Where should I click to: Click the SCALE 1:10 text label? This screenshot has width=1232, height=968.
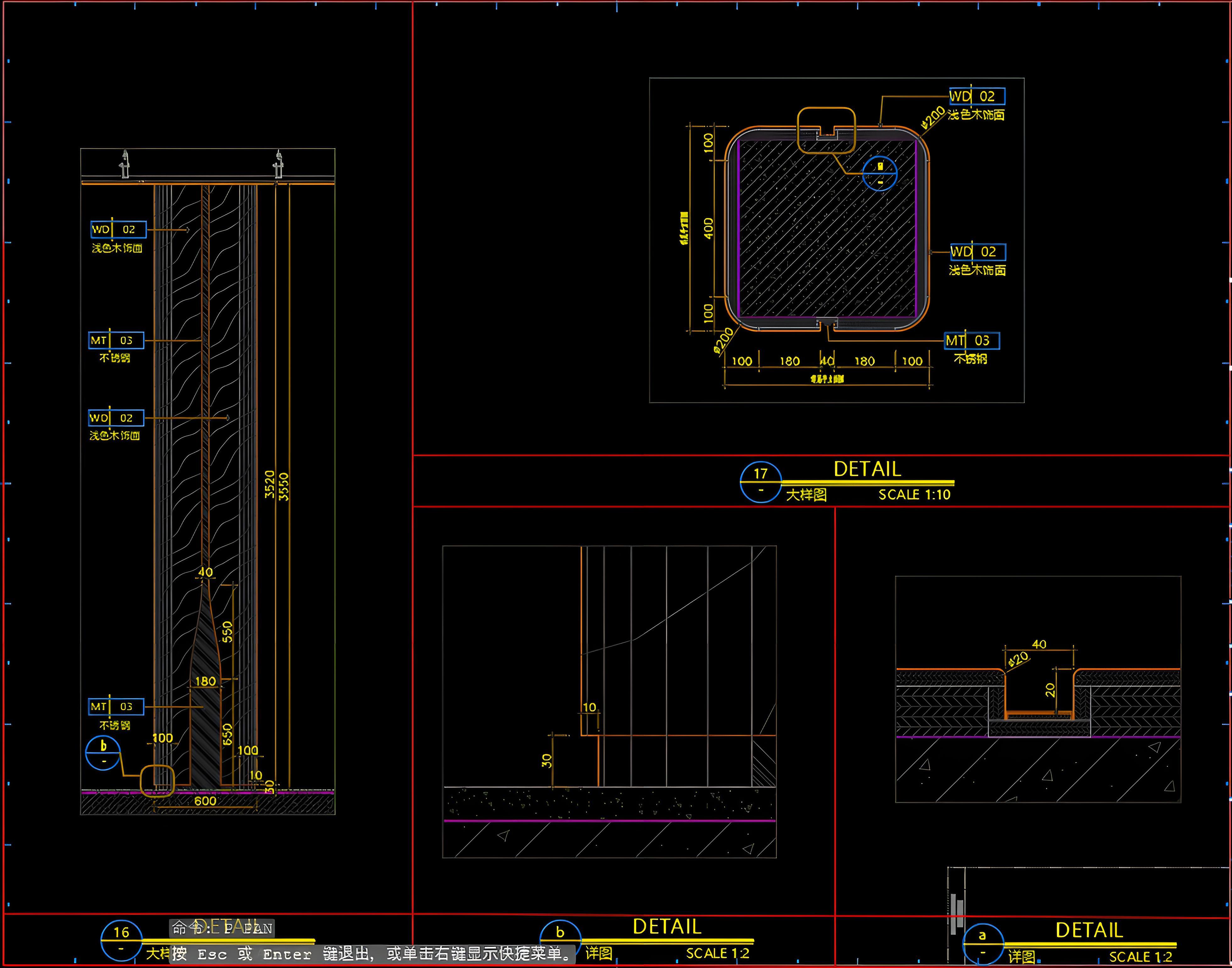point(914,495)
